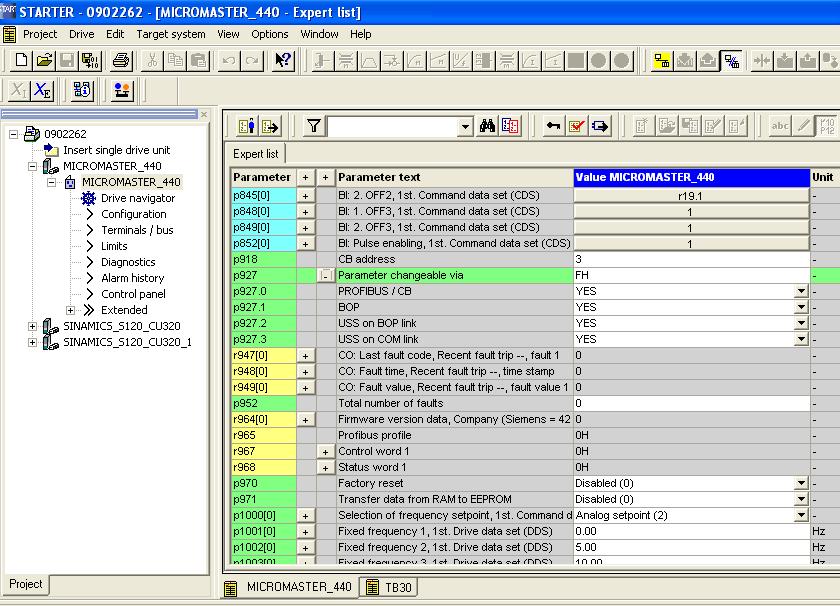Open the filter text combo box dropdown
Viewport: 840px width, 606px height.
coord(466,127)
